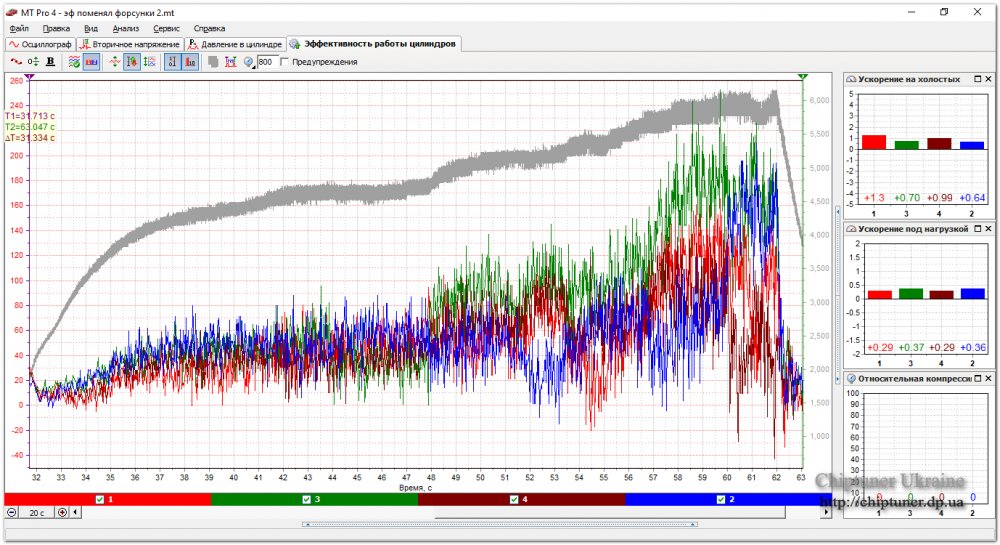Maximize the Ускорение под нагрузкой panel
The image size is (1000, 545).
[x=978, y=229]
